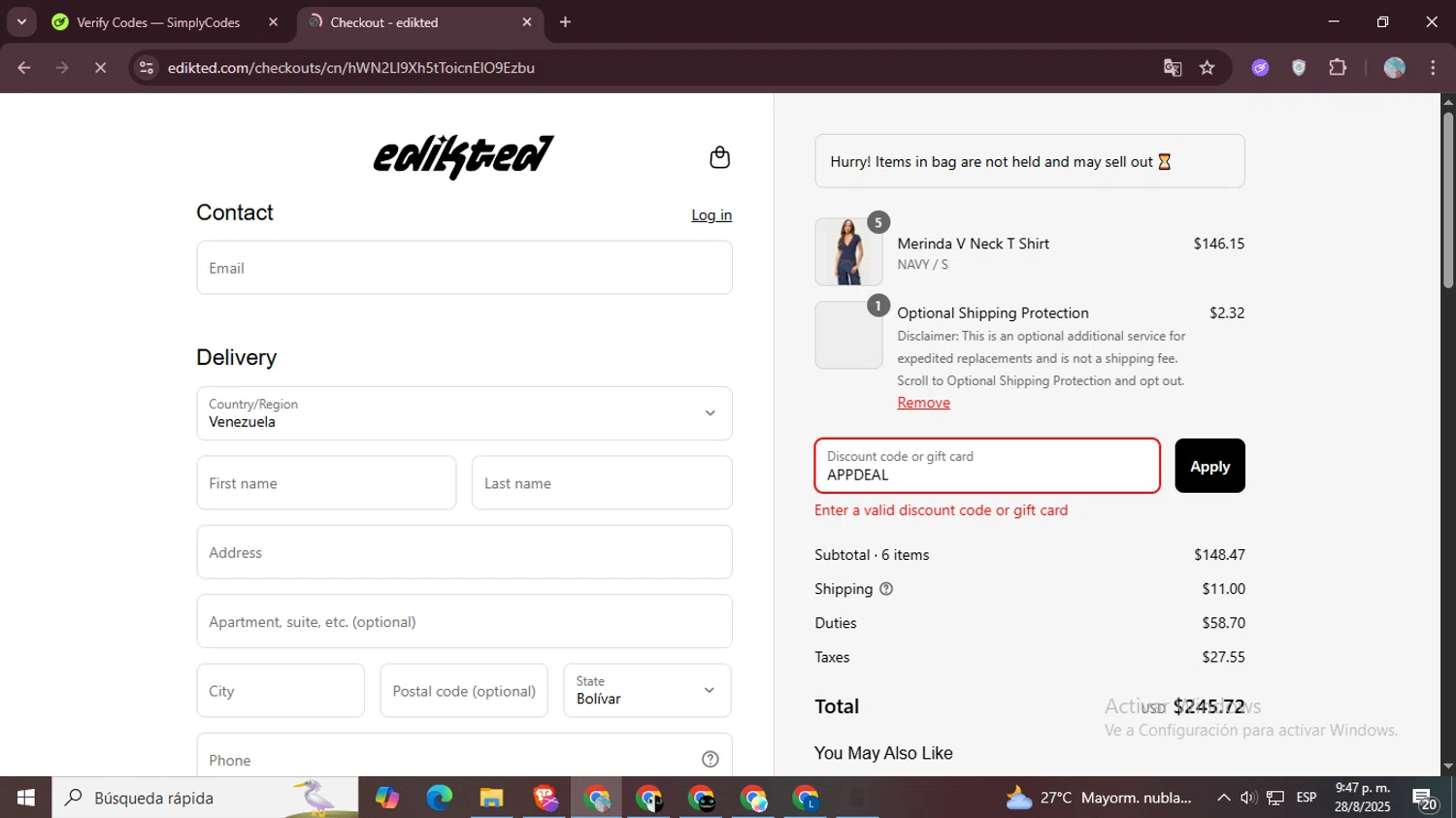Click the Subtotal · 6 items label

[x=872, y=555]
